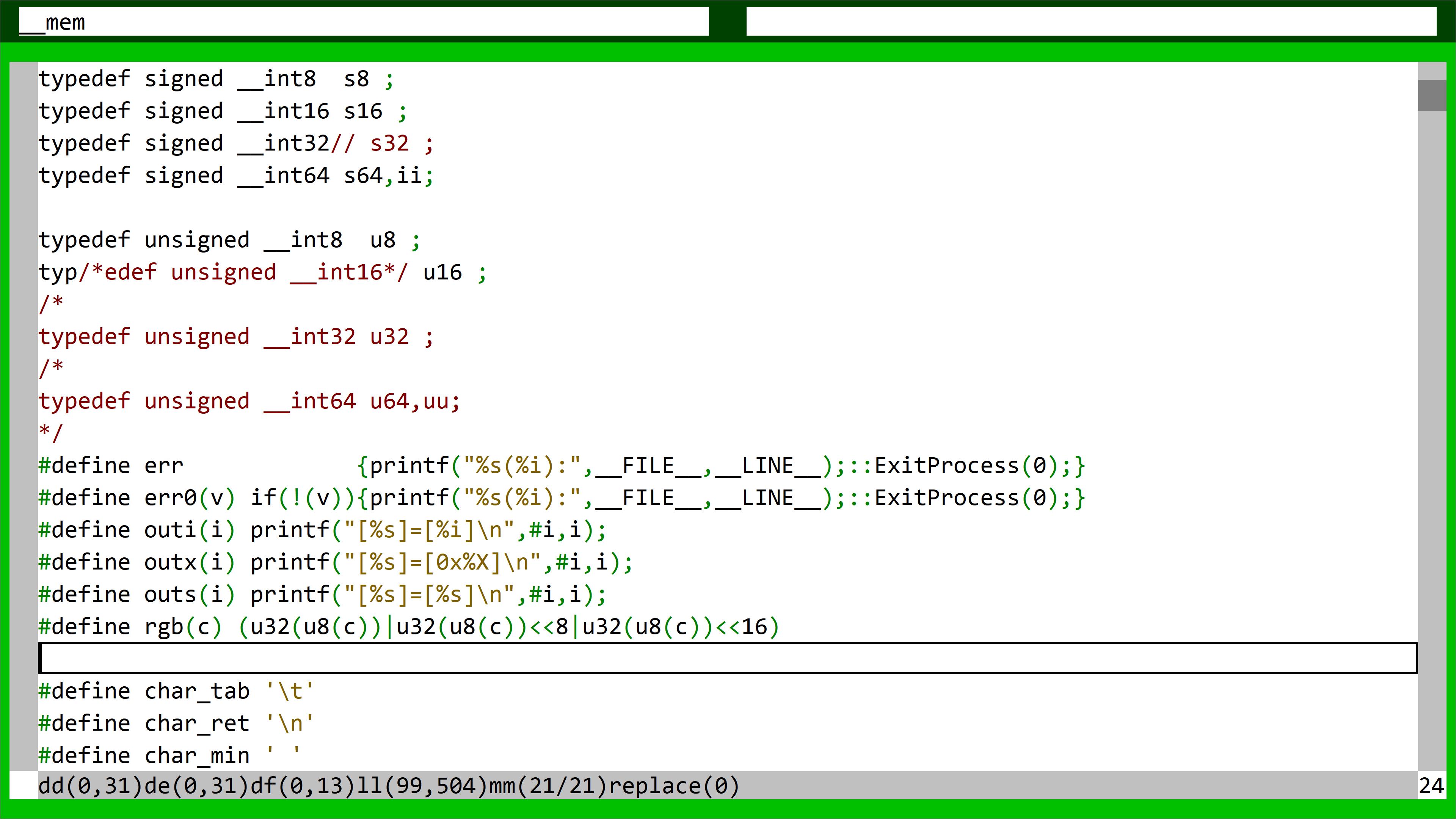Click the s64,ii declaration text
The height and width of the screenshot is (819, 1456).
point(383,176)
